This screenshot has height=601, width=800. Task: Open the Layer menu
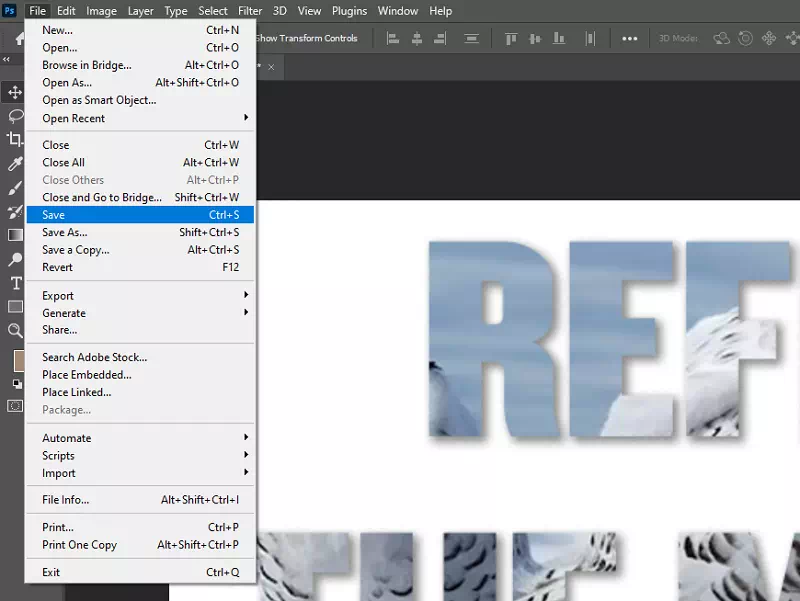[x=140, y=11]
